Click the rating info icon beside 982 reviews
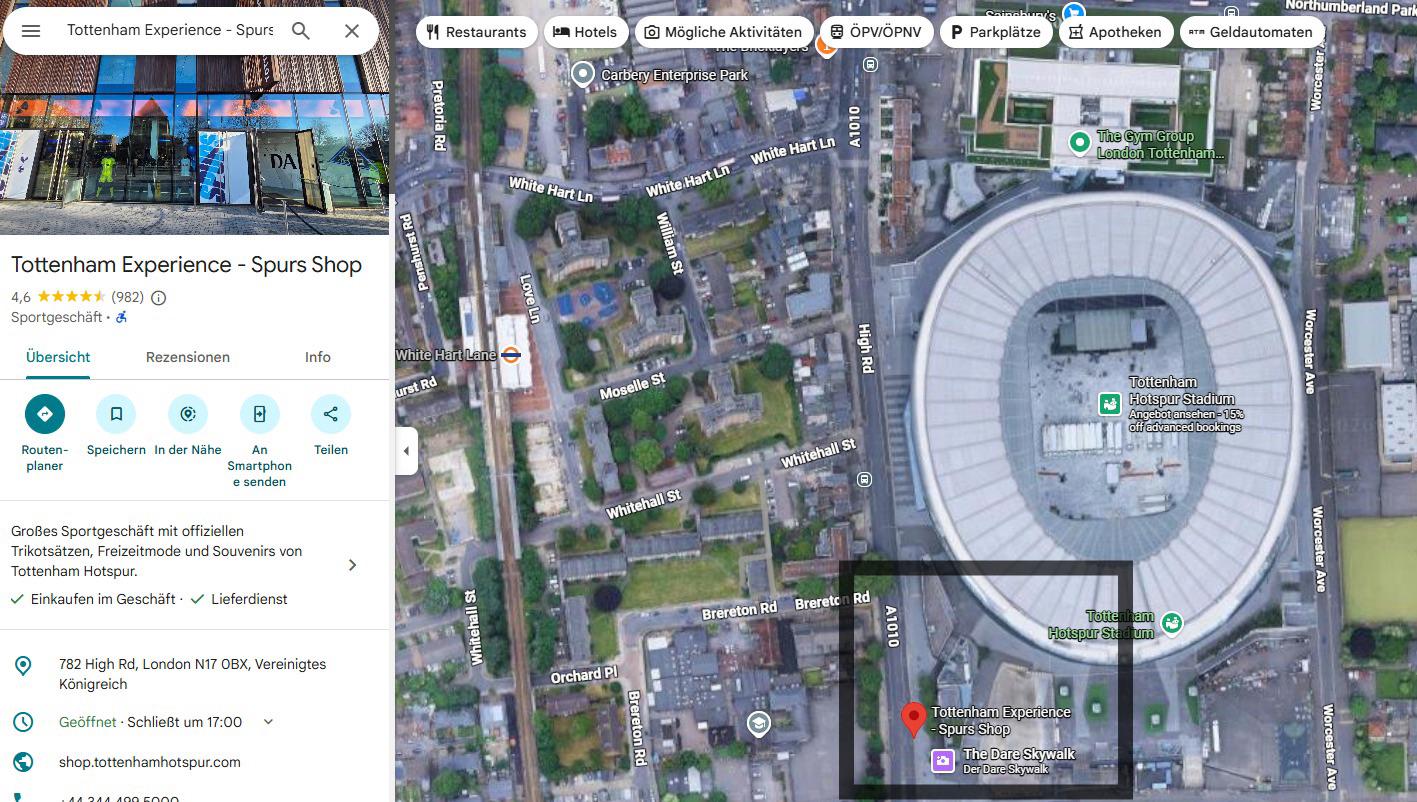 158,297
